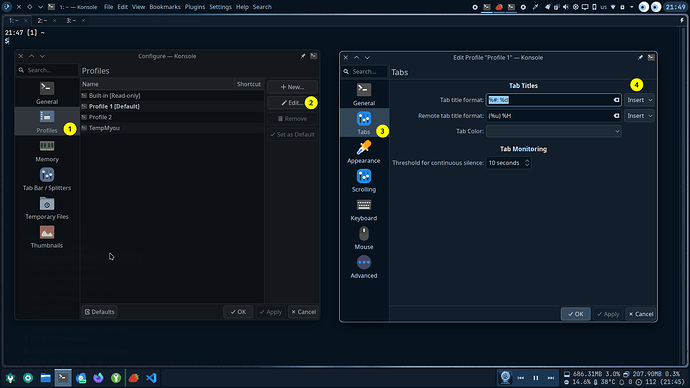The image size is (690, 388).
Task: Open Advanced page in Edit Profile
Action: click(x=364, y=267)
